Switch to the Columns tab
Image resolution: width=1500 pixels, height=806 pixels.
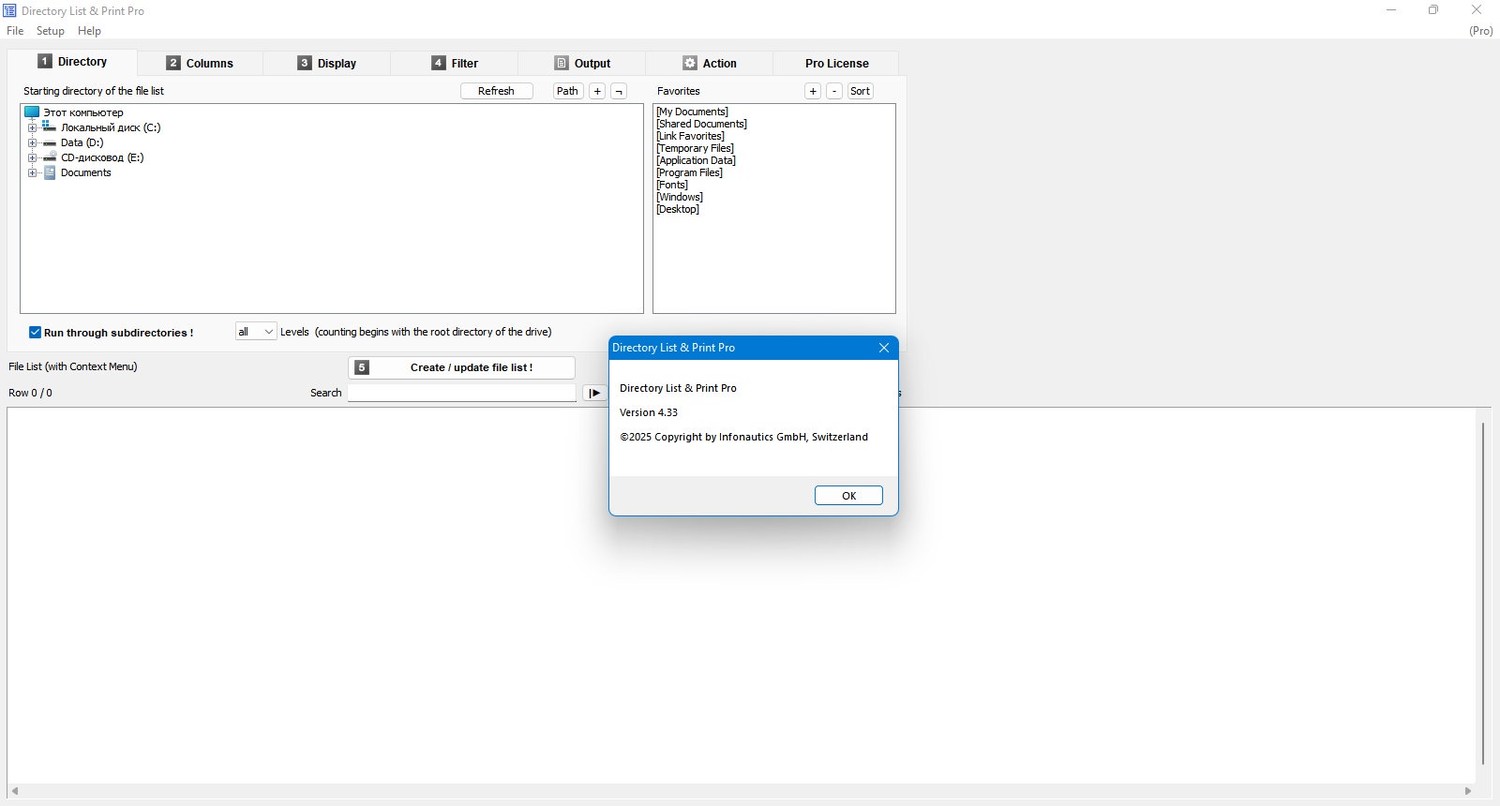(200, 63)
